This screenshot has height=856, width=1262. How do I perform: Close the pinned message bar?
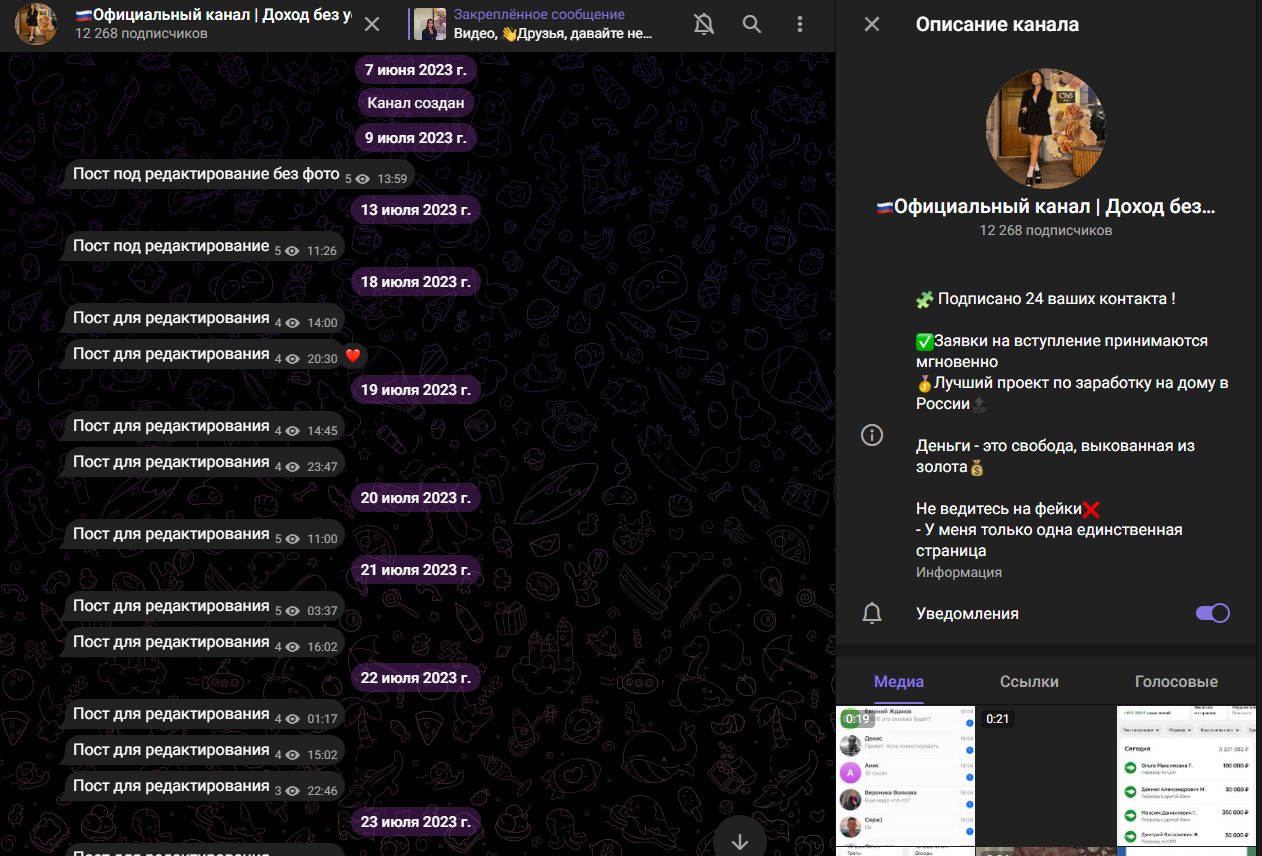tap(372, 25)
